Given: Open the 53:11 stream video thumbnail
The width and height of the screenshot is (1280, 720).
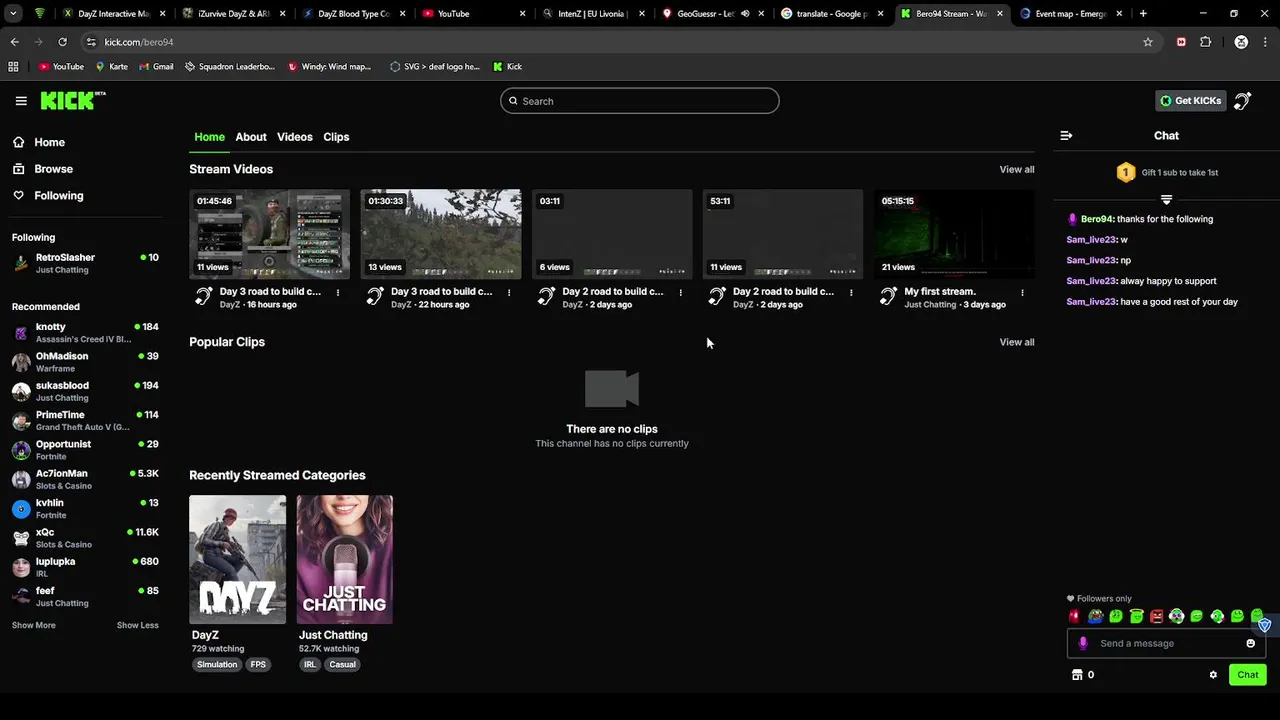Looking at the screenshot, I should coord(783,234).
